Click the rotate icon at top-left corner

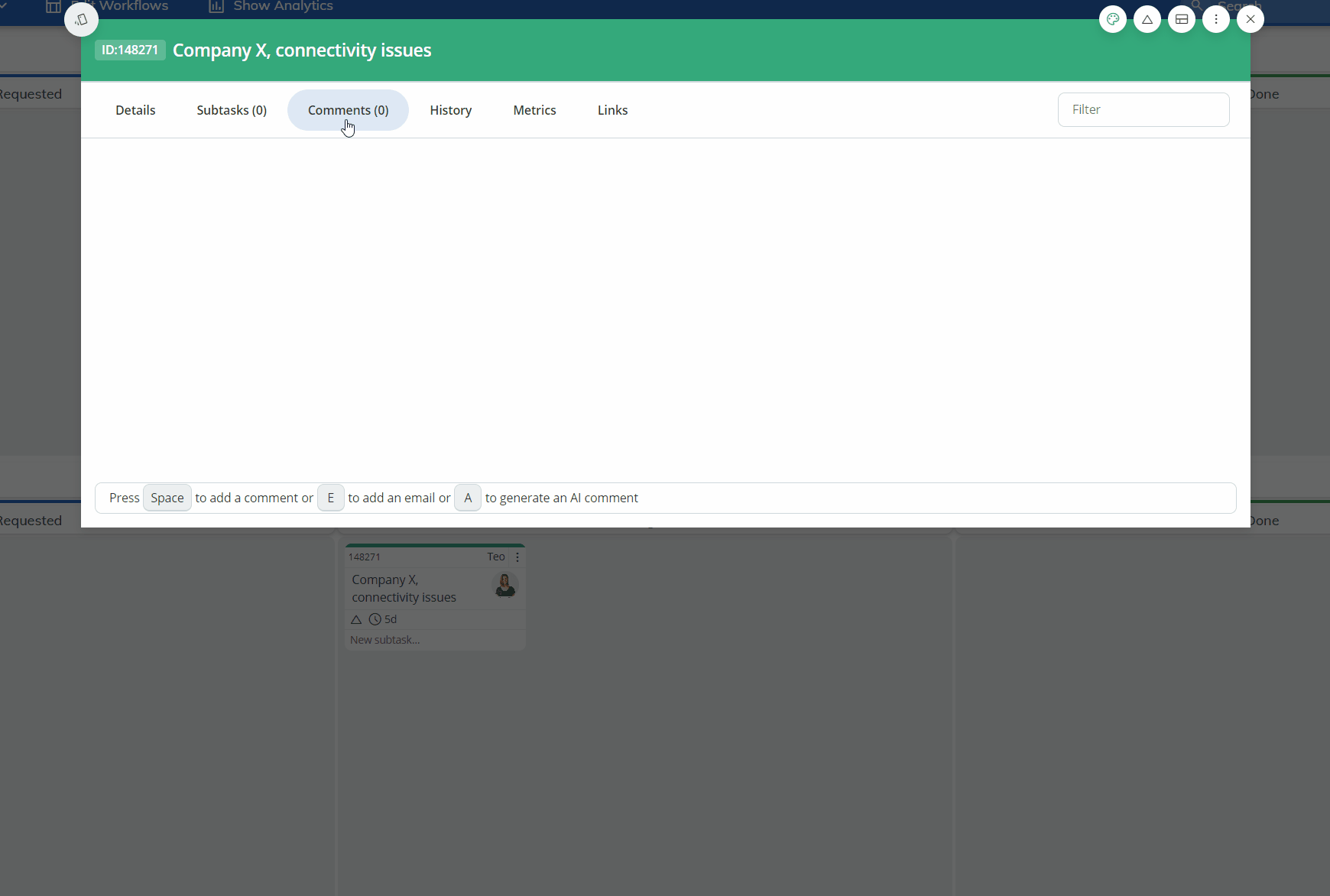pyautogui.click(x=81, y=20)
